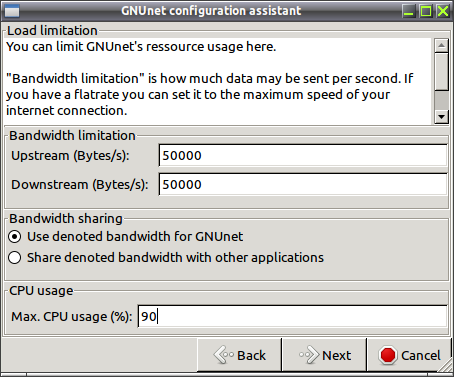Click the scroll down arrow in description box
The width and height of the screenshot is (454, 377).
coord(442,117)
